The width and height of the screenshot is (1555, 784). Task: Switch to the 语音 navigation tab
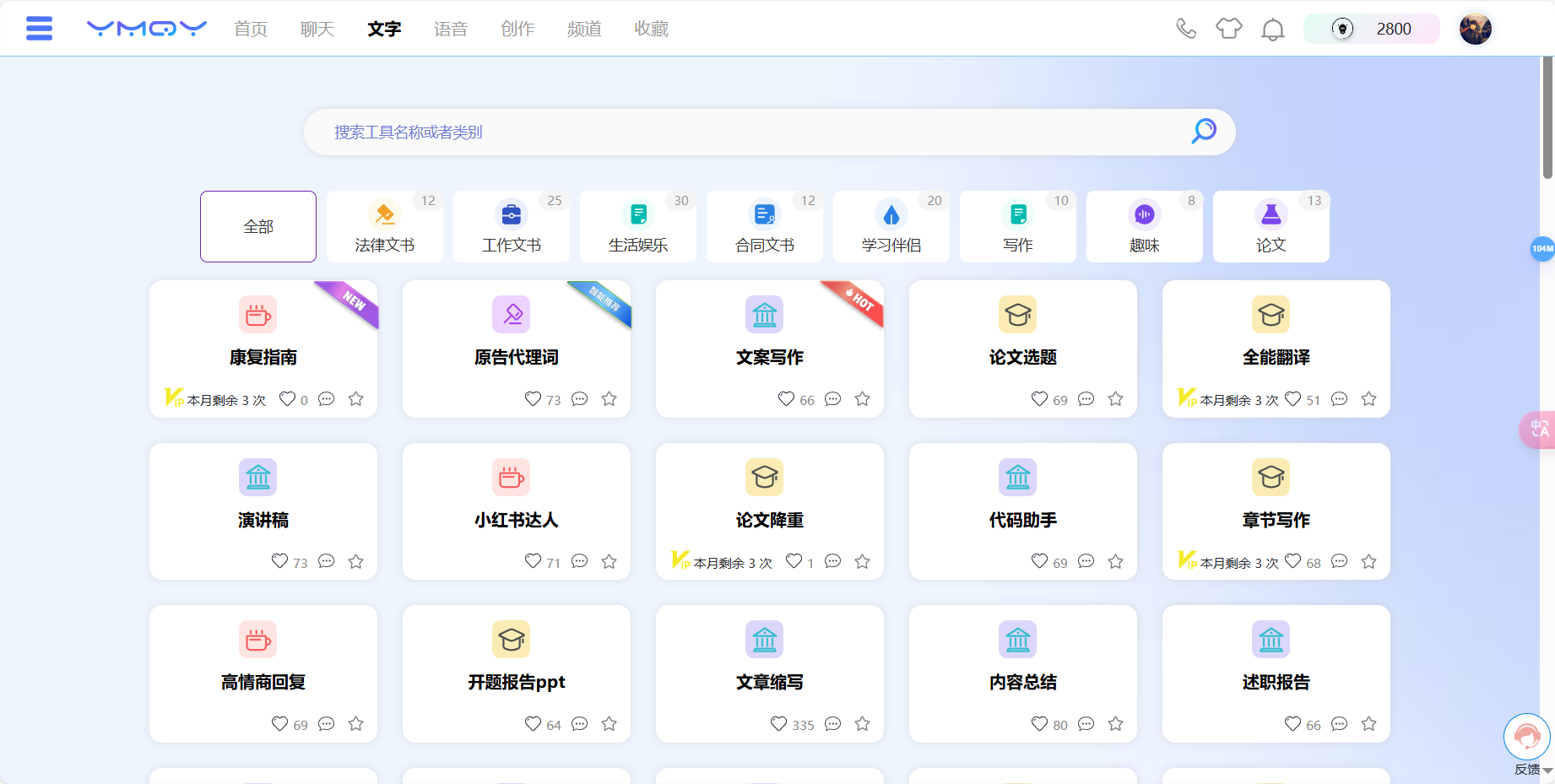coord(451,28)
